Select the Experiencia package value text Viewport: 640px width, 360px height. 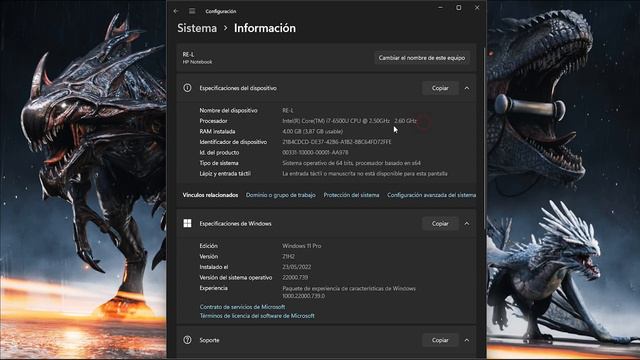[349, 292]
